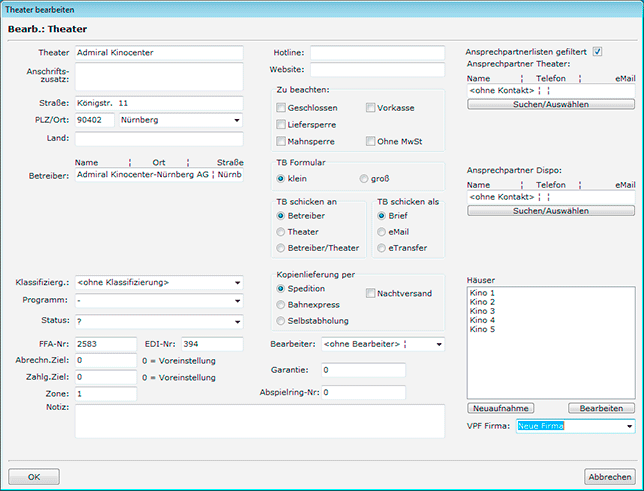Viewport: 644px width, 491px height.
Task: Select the groß TB Formular option
Action: (364, 178)
